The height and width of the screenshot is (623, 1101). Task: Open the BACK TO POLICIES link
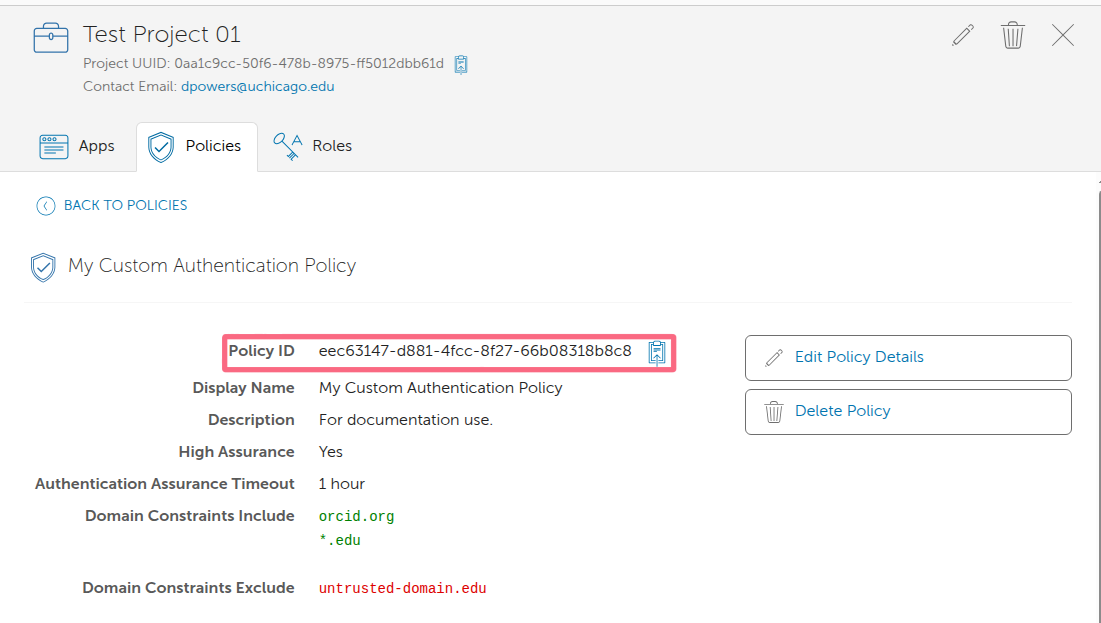click(123, 205)
